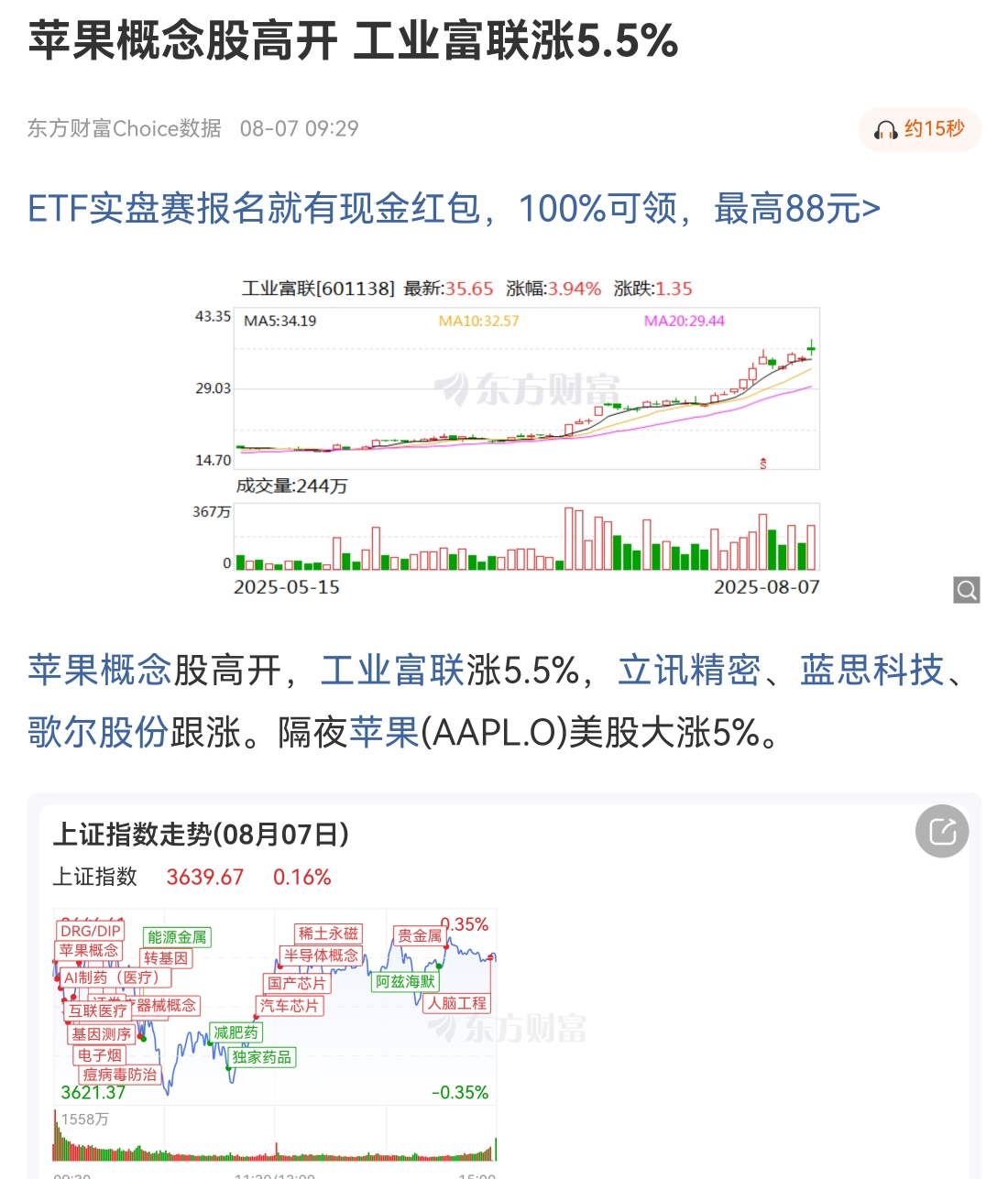Select the 半导体概念 tag in the index chart

(321, 955)
